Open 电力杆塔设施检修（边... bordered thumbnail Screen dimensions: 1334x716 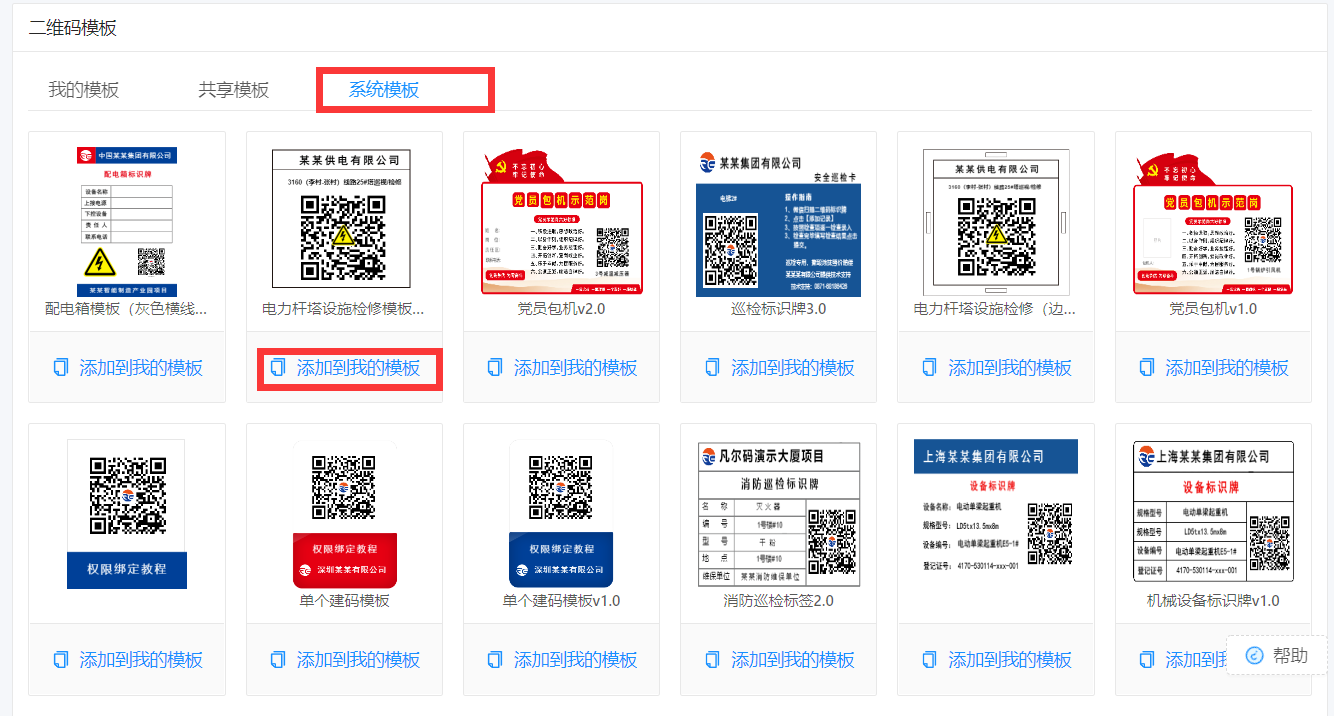995,220
